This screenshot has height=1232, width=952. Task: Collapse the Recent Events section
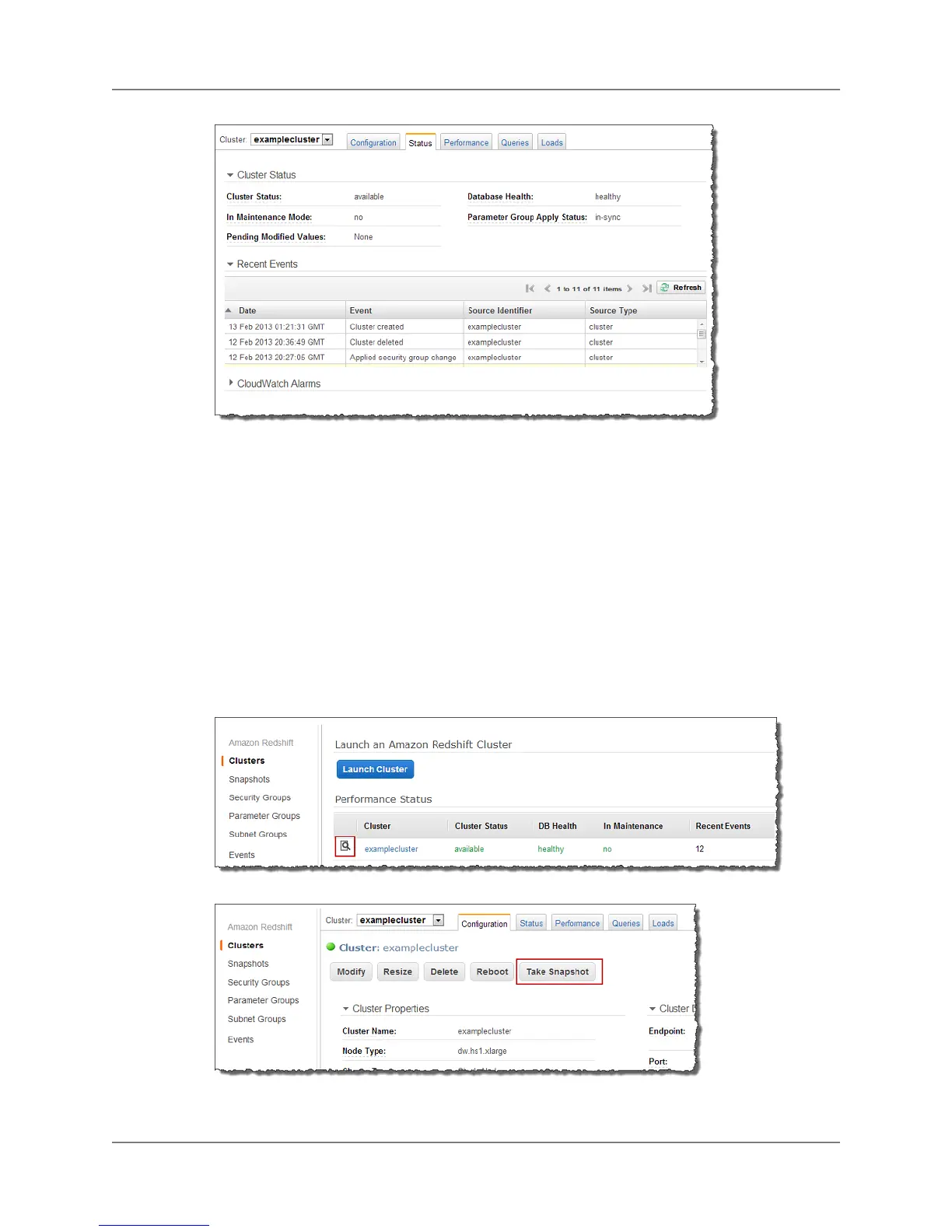[x=230, y=264]
